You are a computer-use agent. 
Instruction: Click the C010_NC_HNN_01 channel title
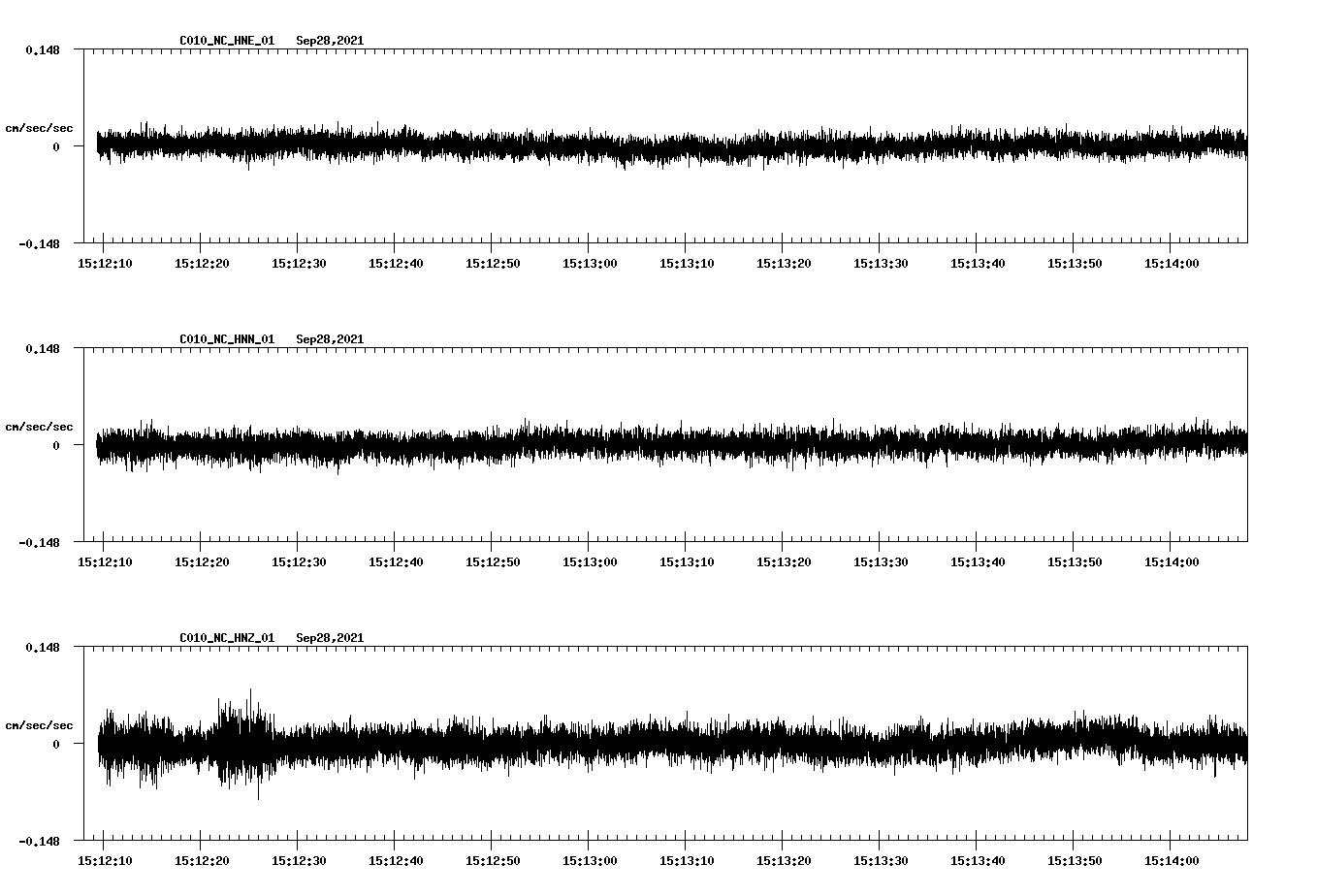point(227,339)
